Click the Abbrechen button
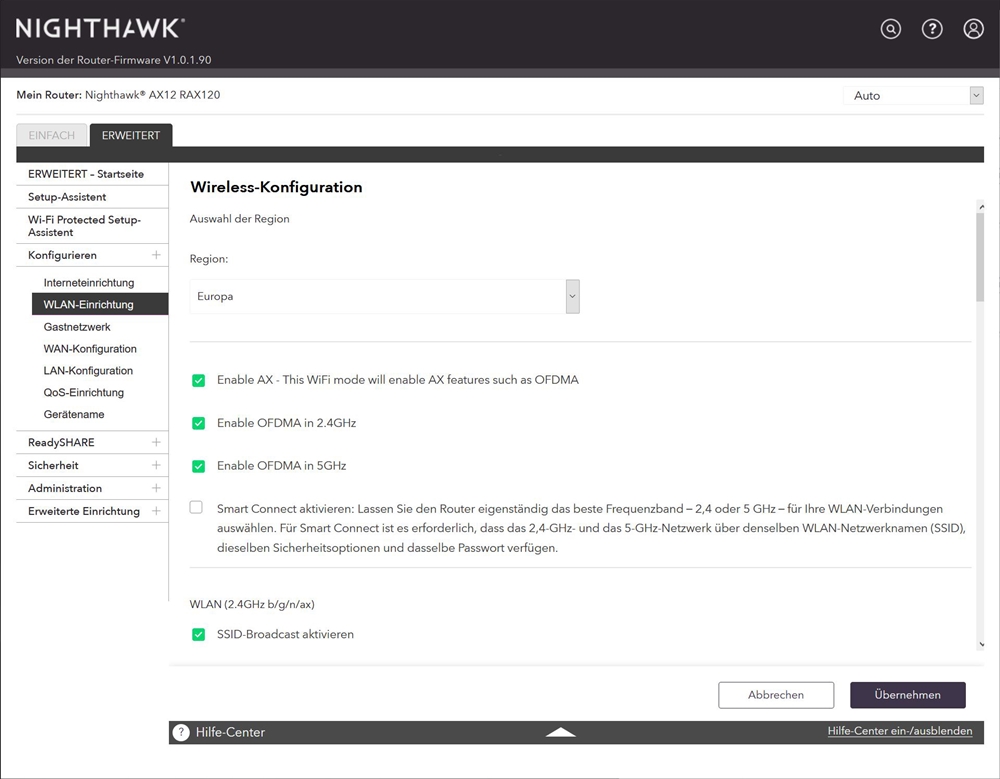 tap(775, 695)
